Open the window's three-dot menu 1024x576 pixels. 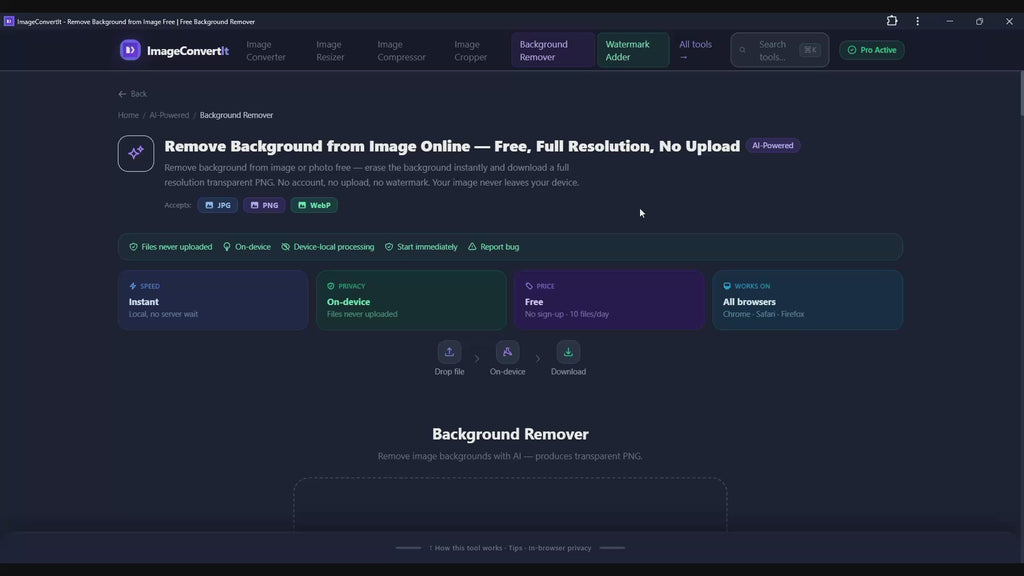point(918,21)
